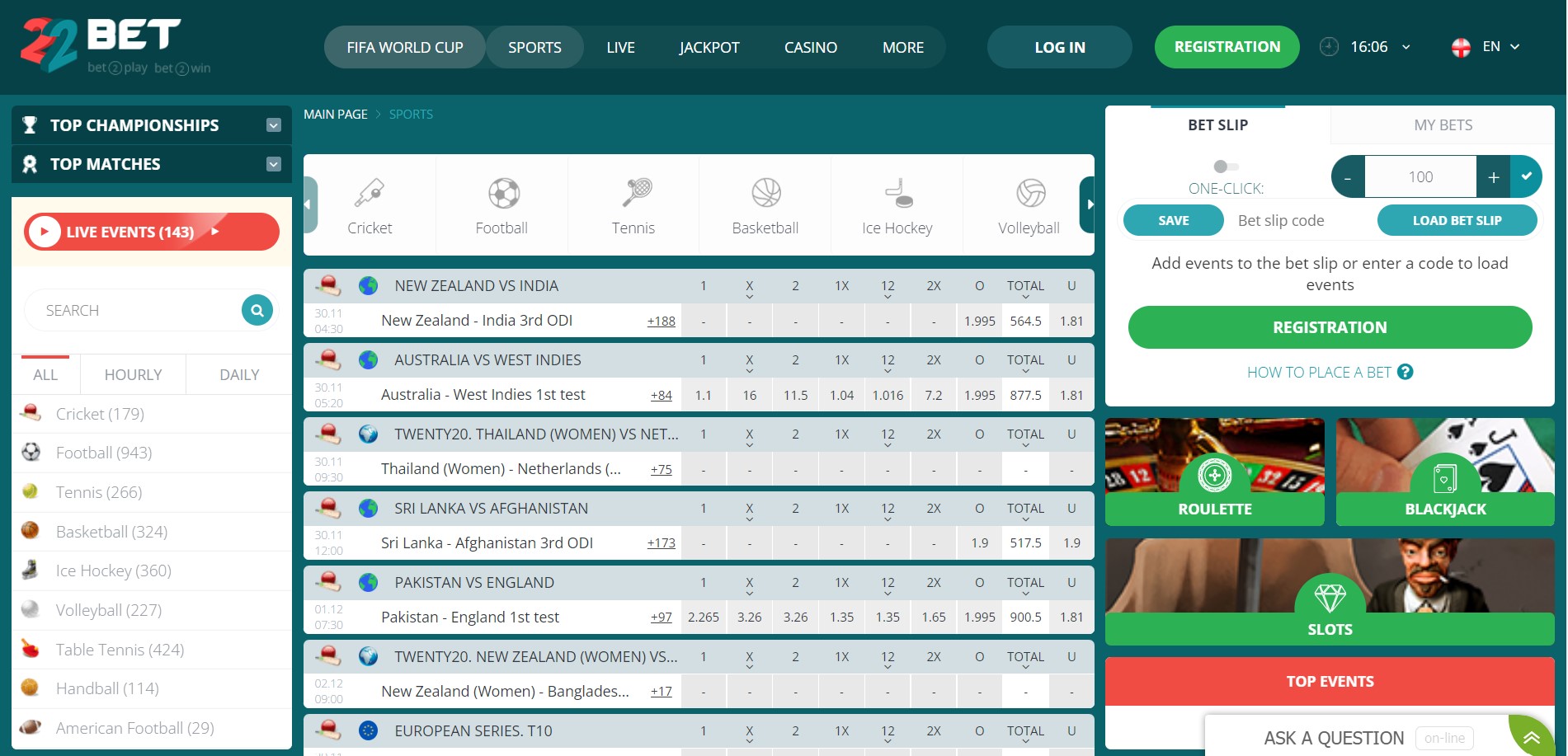Open the clock time icon in header

1329,47
